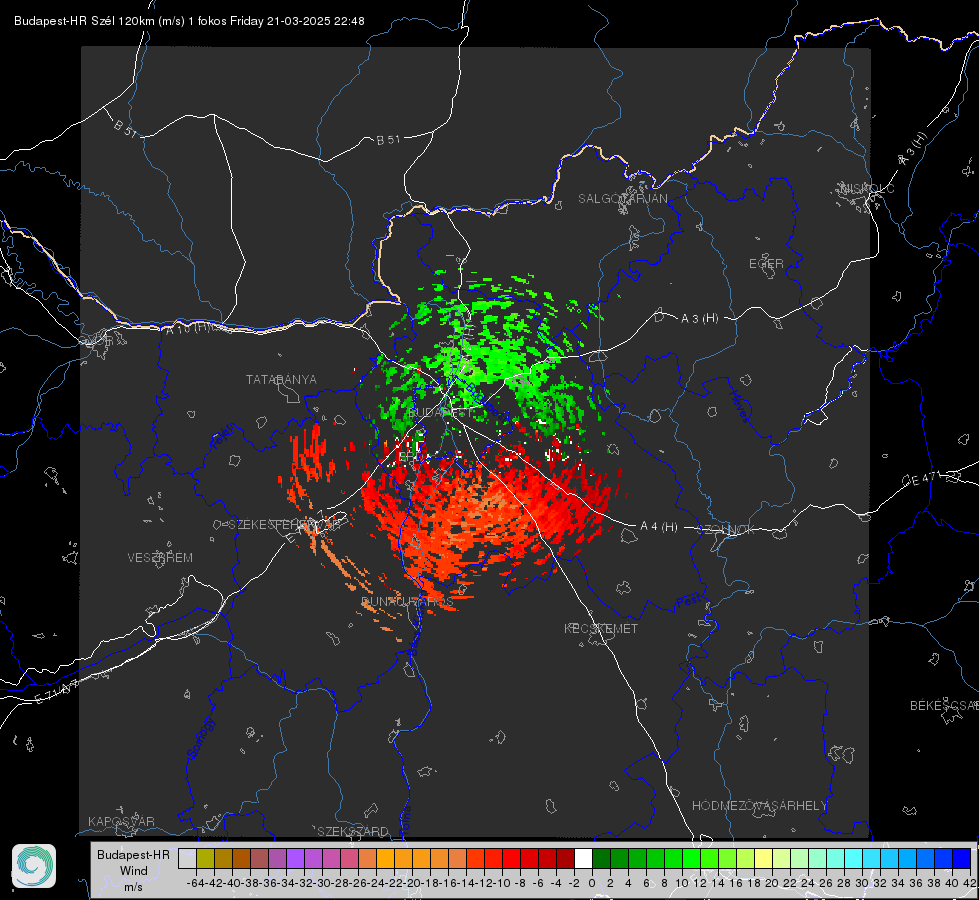Viewport: 979px width, 900px height.
Task: Click the '-64' legend value
Action: (x=196, y=883)
